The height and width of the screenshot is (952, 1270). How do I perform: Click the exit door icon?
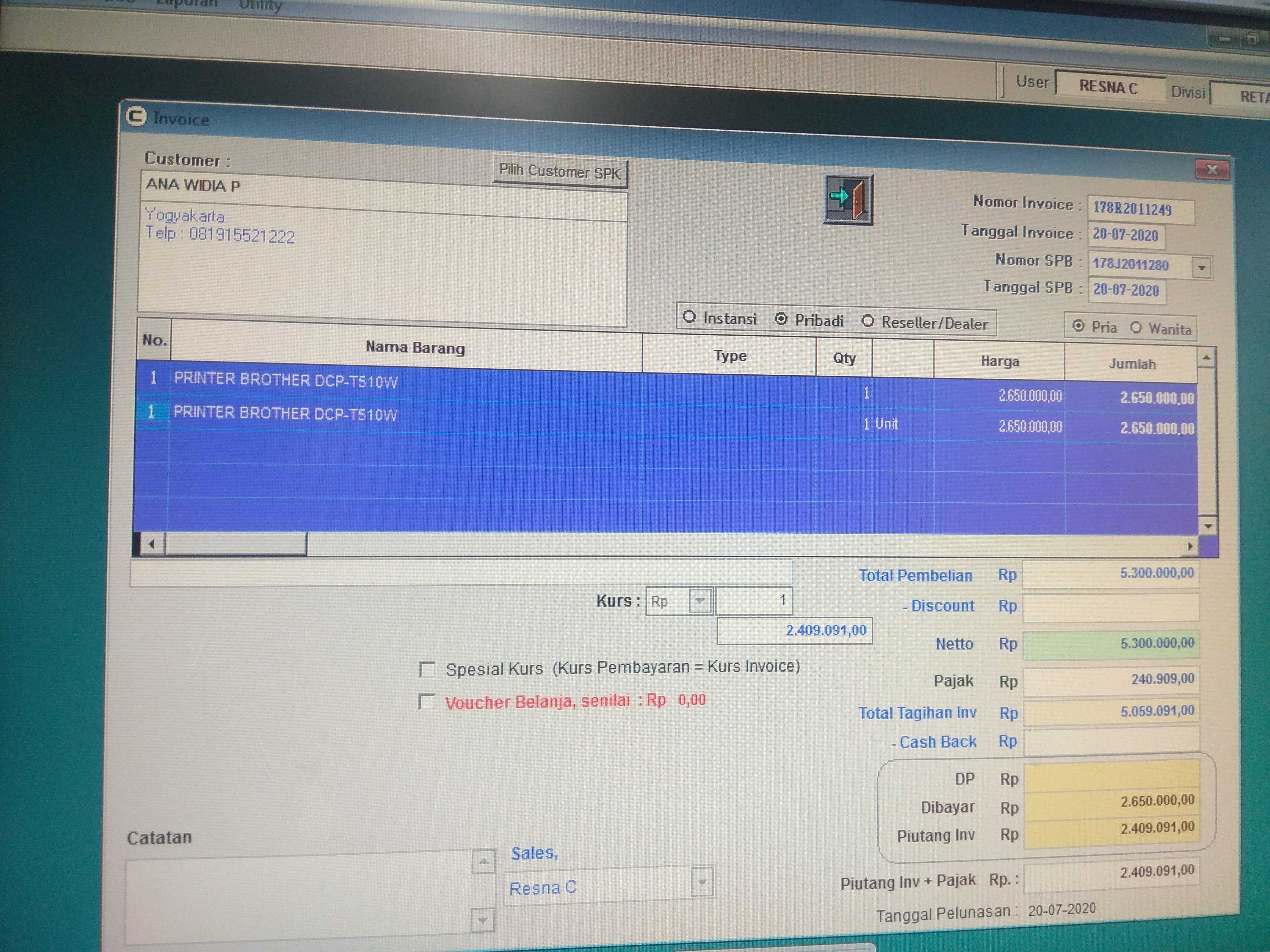848,199
